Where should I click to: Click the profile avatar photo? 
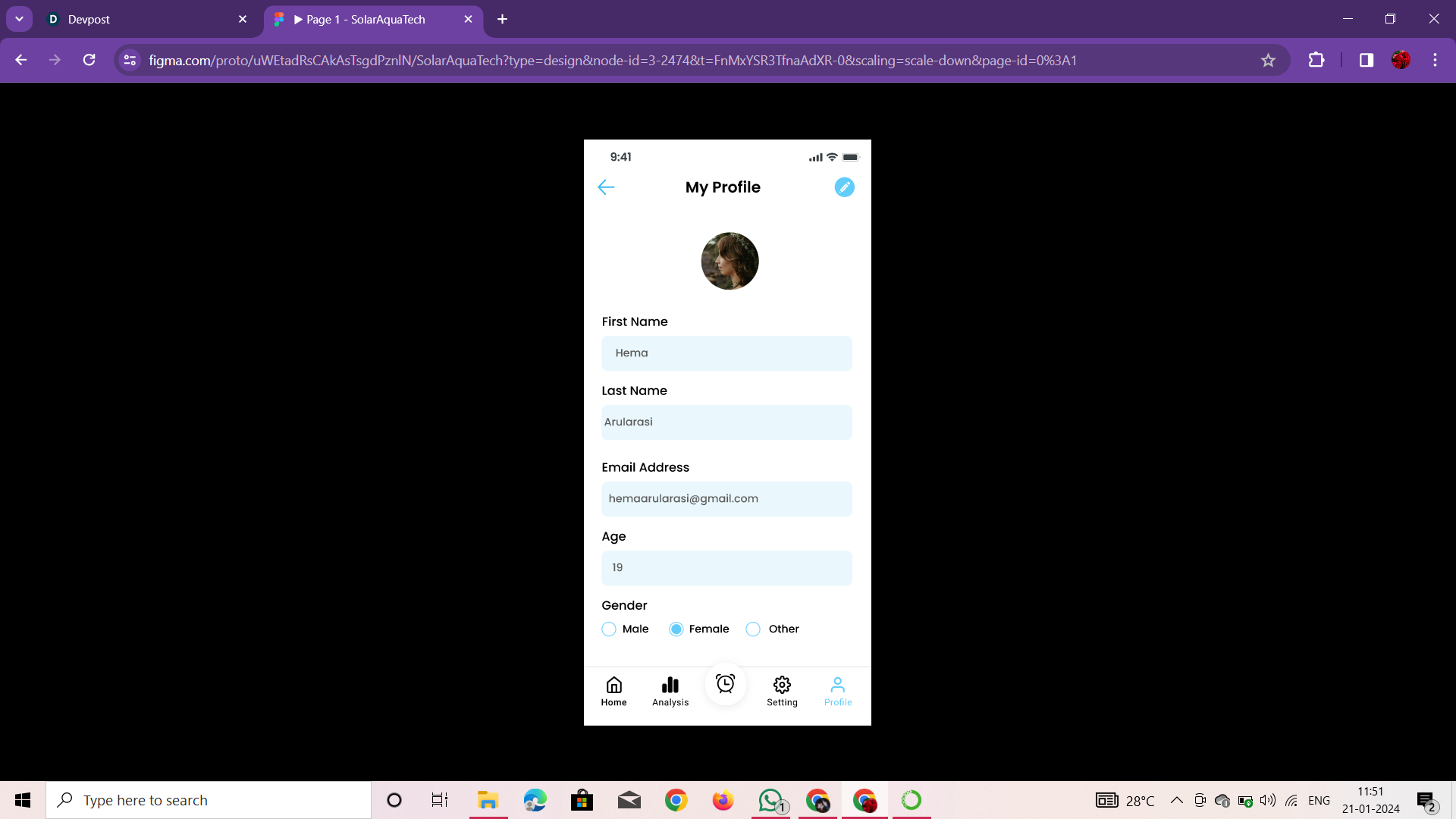pos(730,261)
